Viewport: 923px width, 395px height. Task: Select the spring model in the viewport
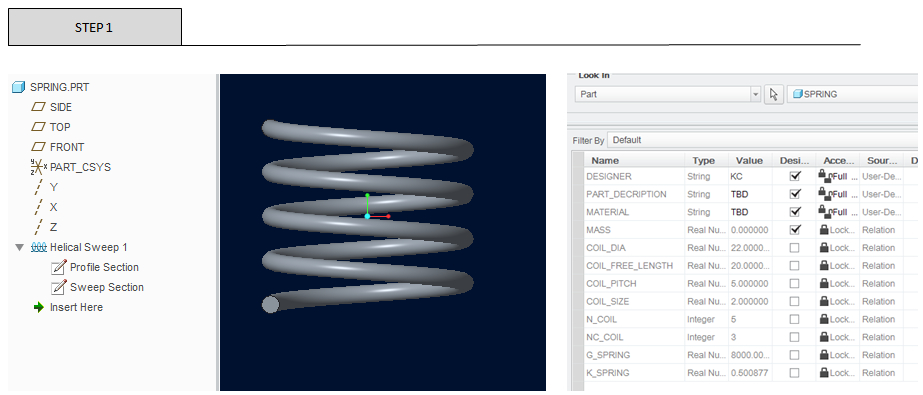pyautogui.click(x=368, y=216)
